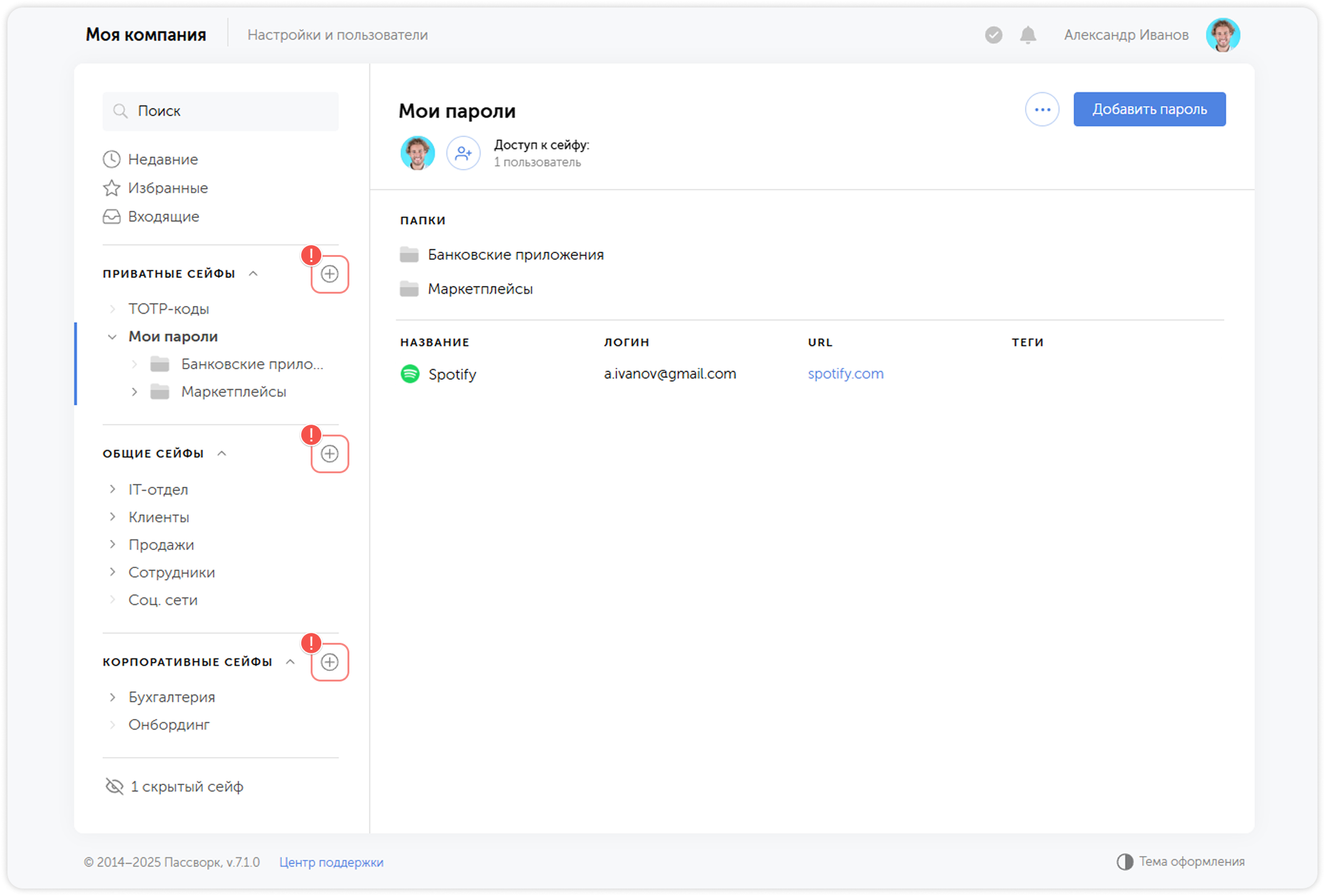Add a new corporate safe with plus icon
Image resolution: width=1325 pixels, height=896 pixels.
[330, 662]
